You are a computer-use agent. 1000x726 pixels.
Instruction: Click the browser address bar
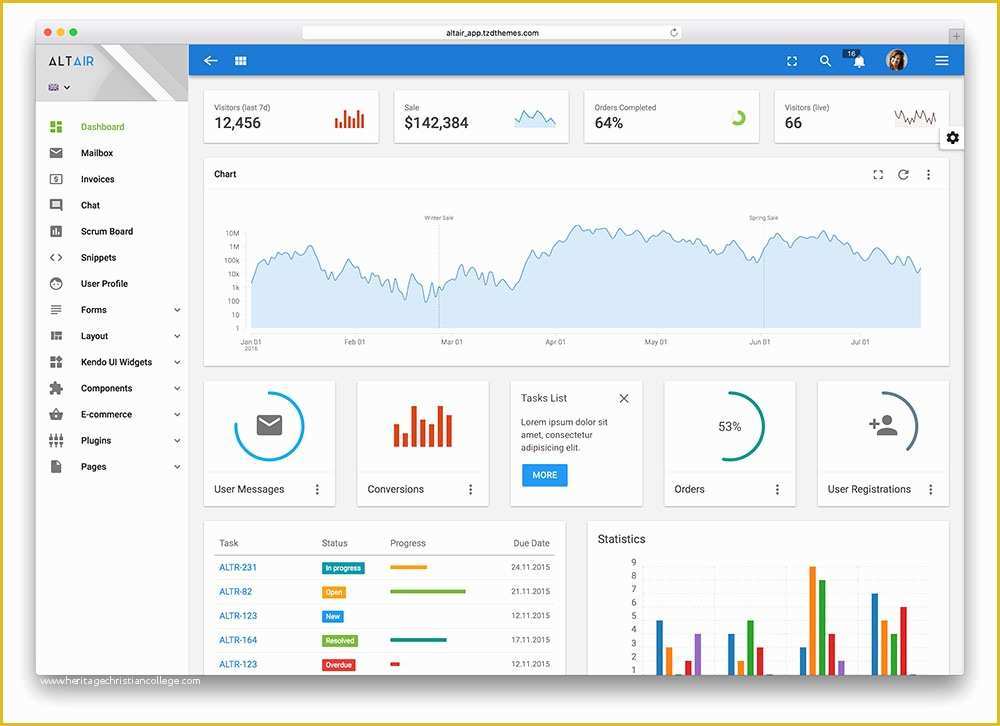492,33
